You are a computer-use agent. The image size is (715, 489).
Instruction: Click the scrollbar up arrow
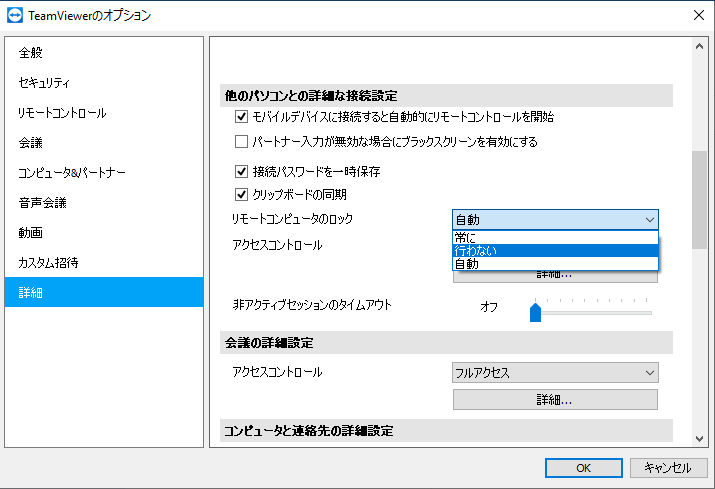(x=699, y=46)
